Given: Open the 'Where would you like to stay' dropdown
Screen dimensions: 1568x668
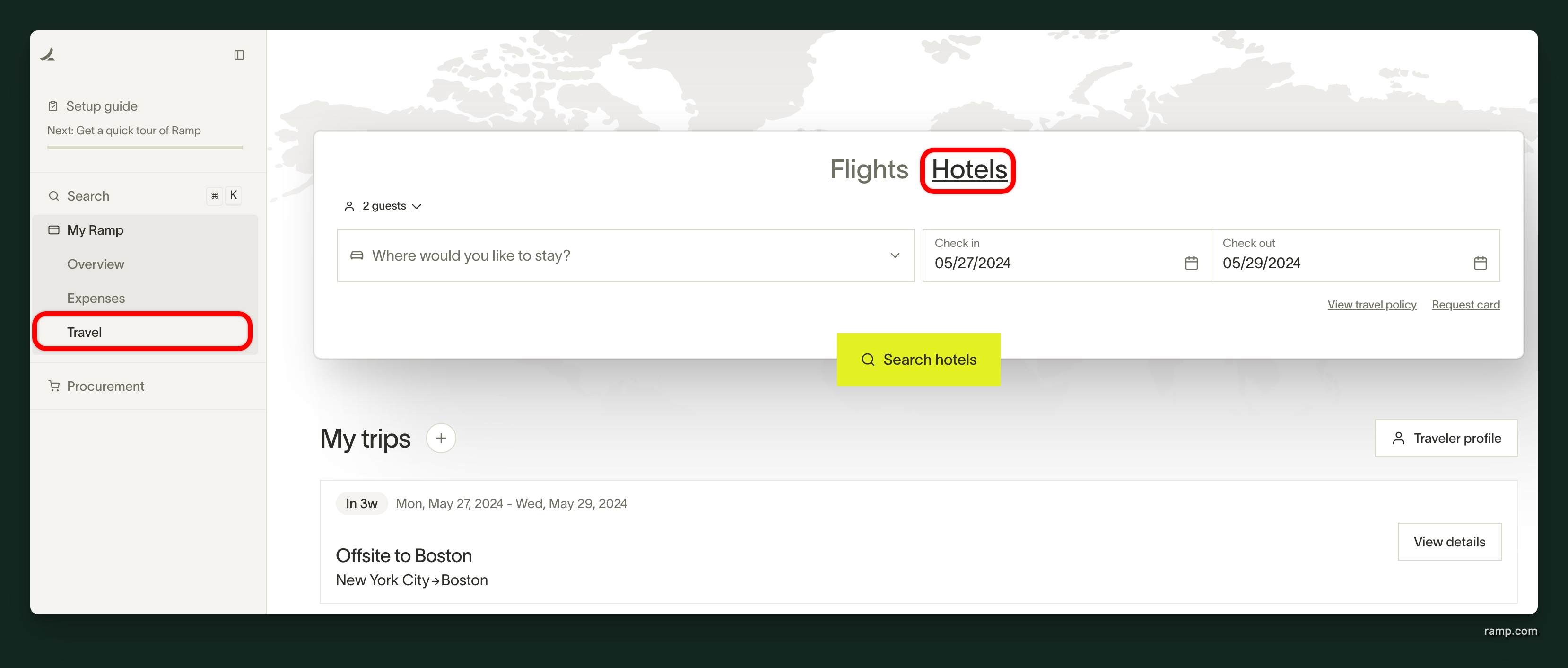Looking at the screenshot, I should pos(895,256).
